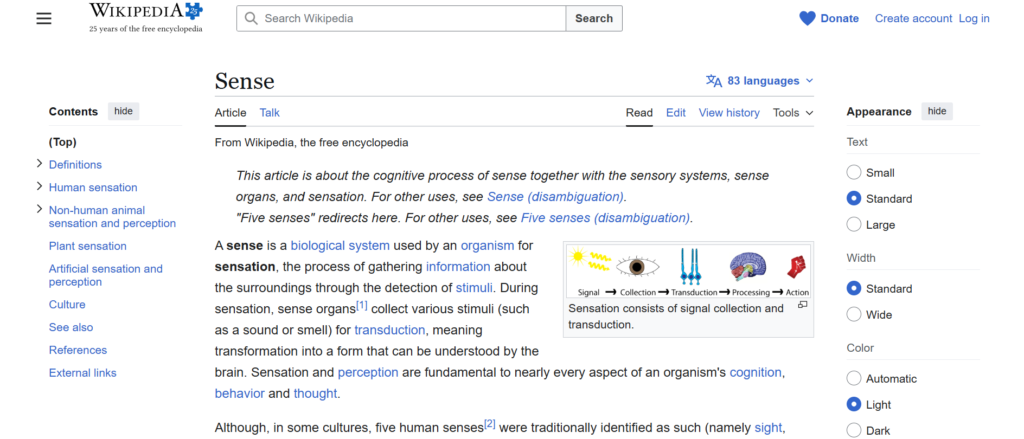Viewport: 1024px width, 439px height.
Task: Select Automatic color mode
Action: pyautogui.click(x=854, y=378)
